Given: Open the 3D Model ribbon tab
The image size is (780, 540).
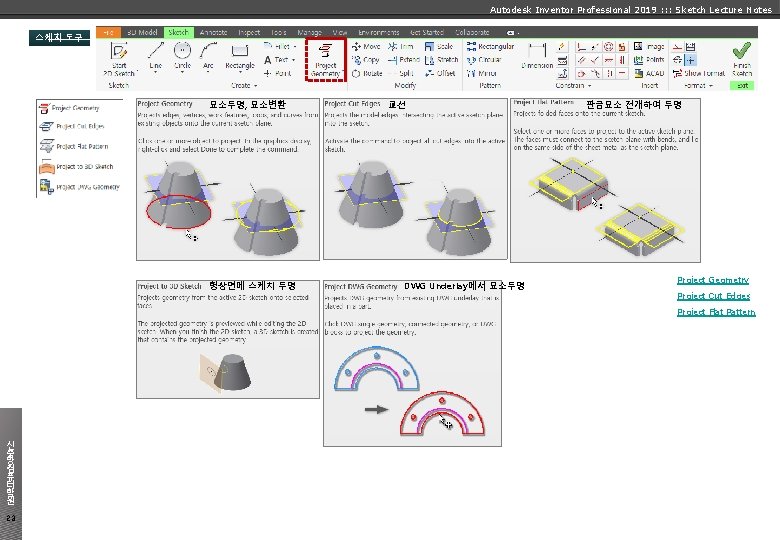Looking at the screenshot, I should pos(142,32).
